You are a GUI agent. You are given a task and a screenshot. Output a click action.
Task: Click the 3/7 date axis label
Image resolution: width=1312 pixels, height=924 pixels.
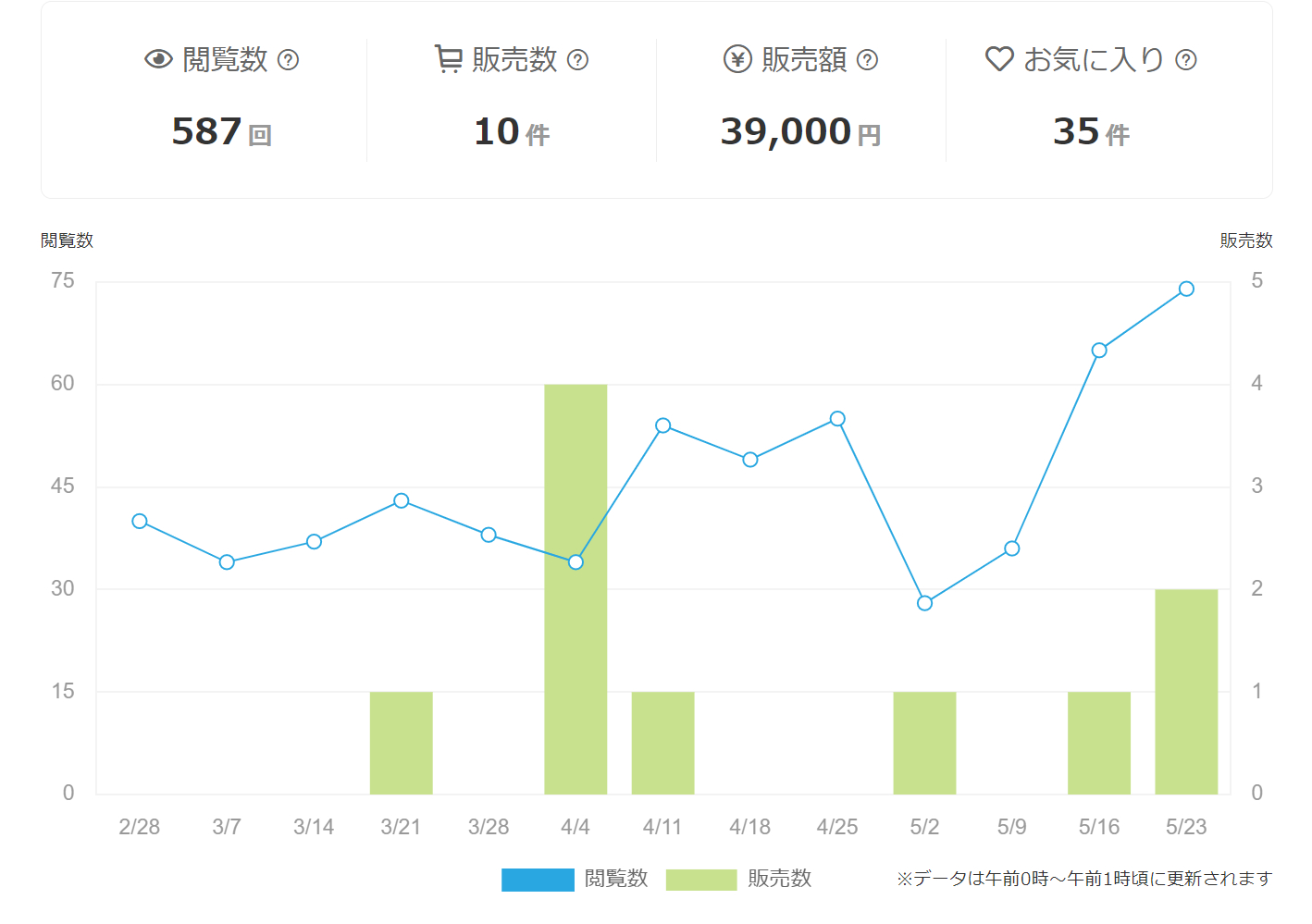(227, 827)
